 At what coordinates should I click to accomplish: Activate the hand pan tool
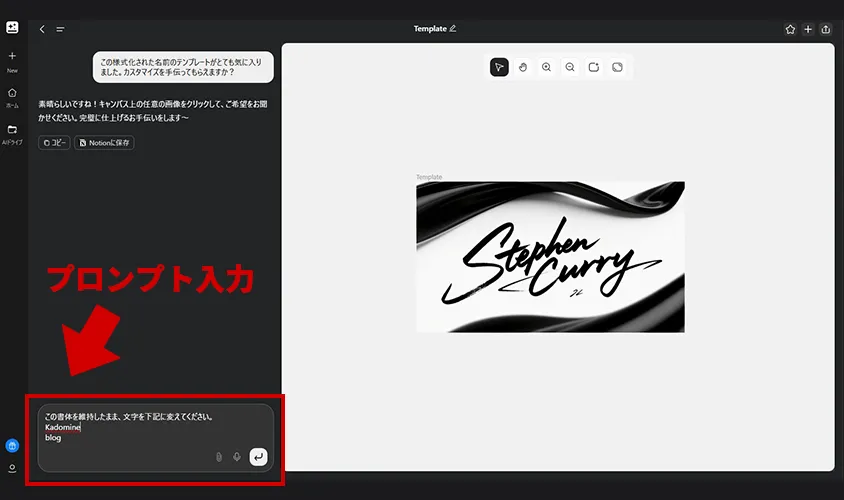click(523, 67)
